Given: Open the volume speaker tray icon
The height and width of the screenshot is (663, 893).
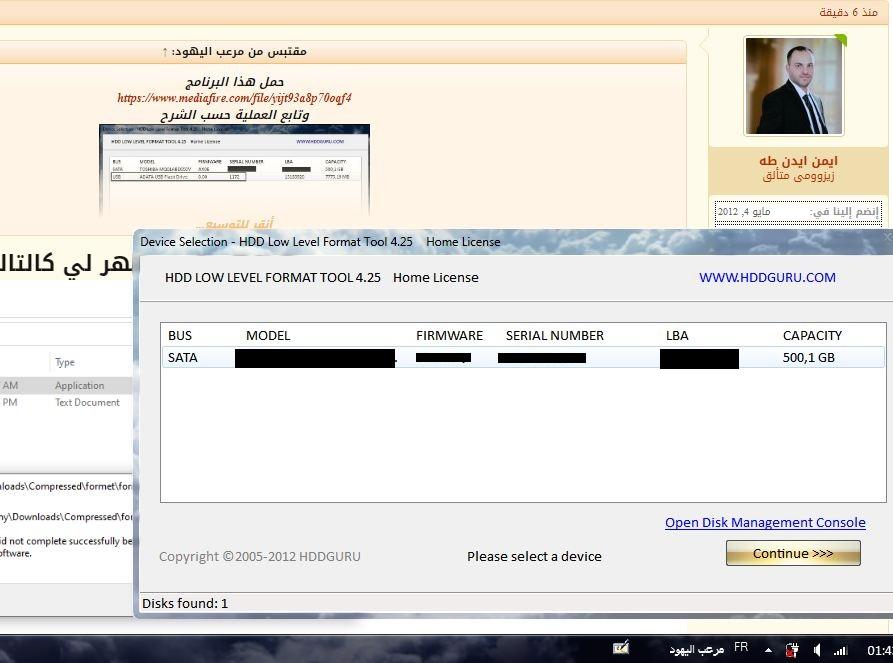Looking at the screenshot, I should [817, 649].
